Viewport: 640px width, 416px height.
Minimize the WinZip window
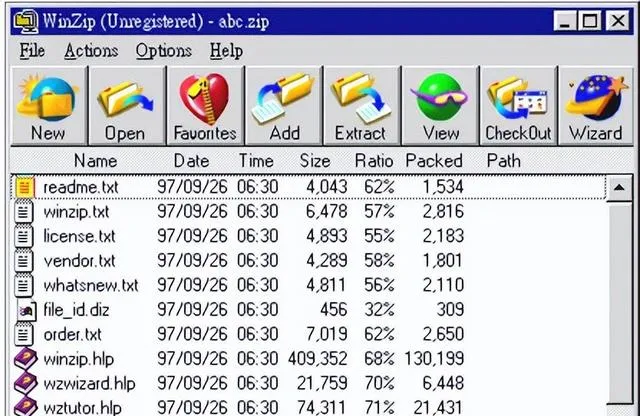pyautogui.click(x=565, y=21)
